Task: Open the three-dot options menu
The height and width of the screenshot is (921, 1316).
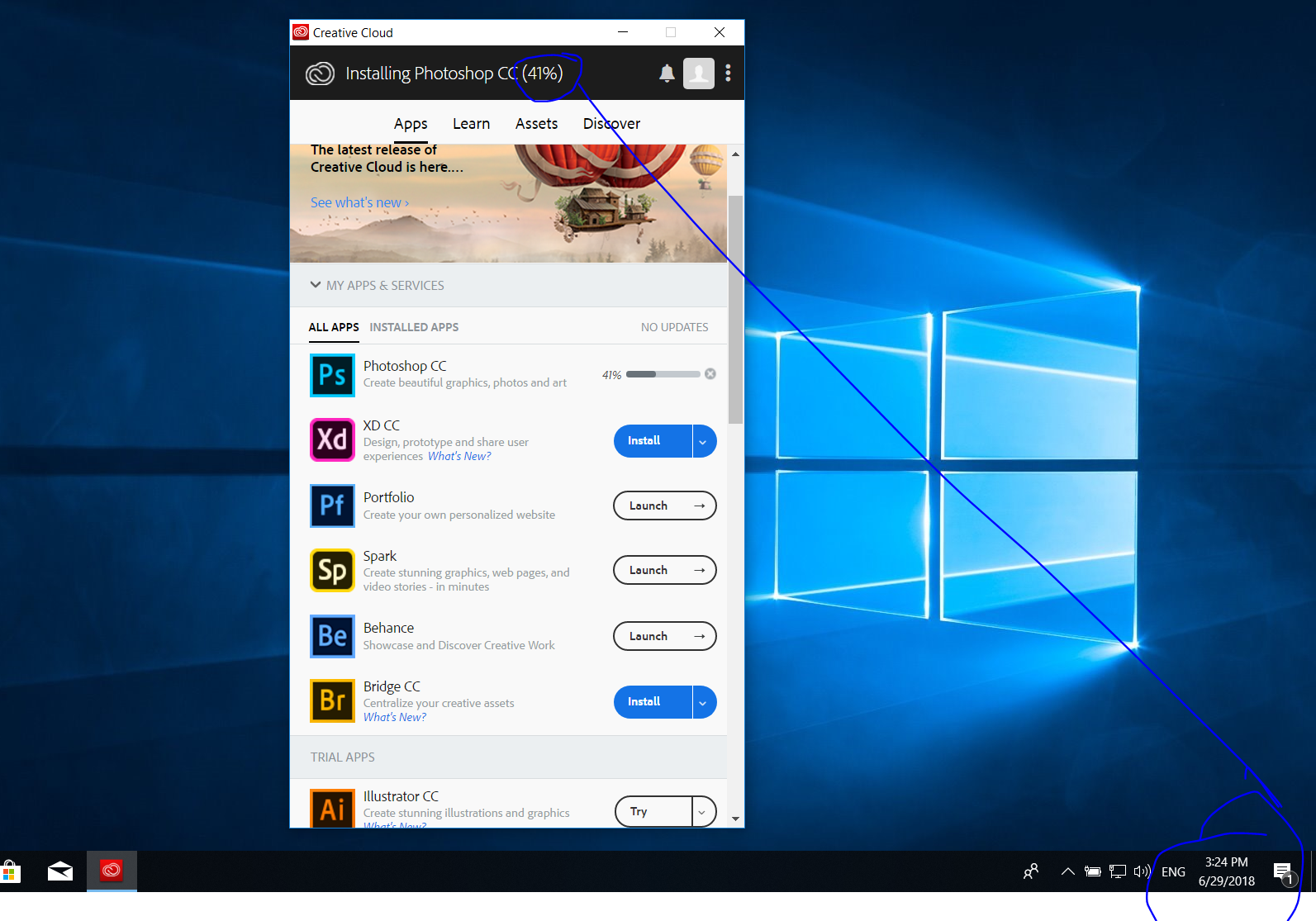Action: click(x=728, y=74)
